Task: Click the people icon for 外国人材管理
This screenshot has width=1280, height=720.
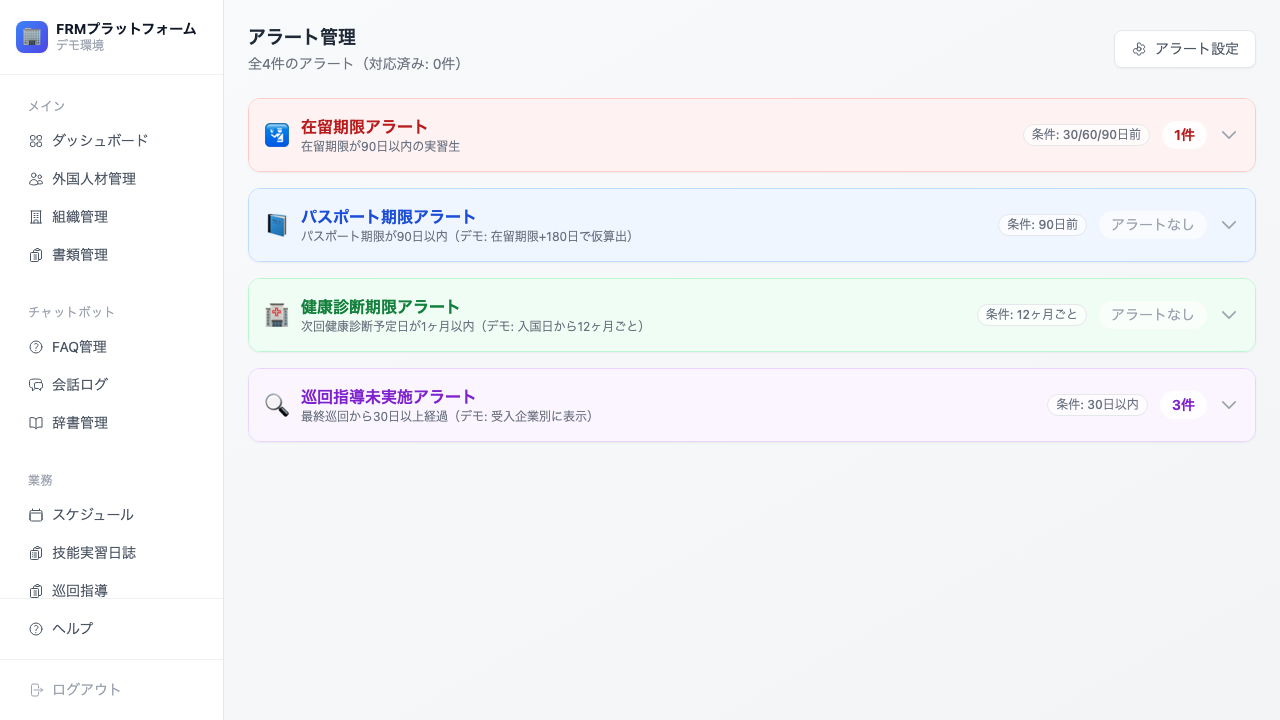Action: [36, 179]
